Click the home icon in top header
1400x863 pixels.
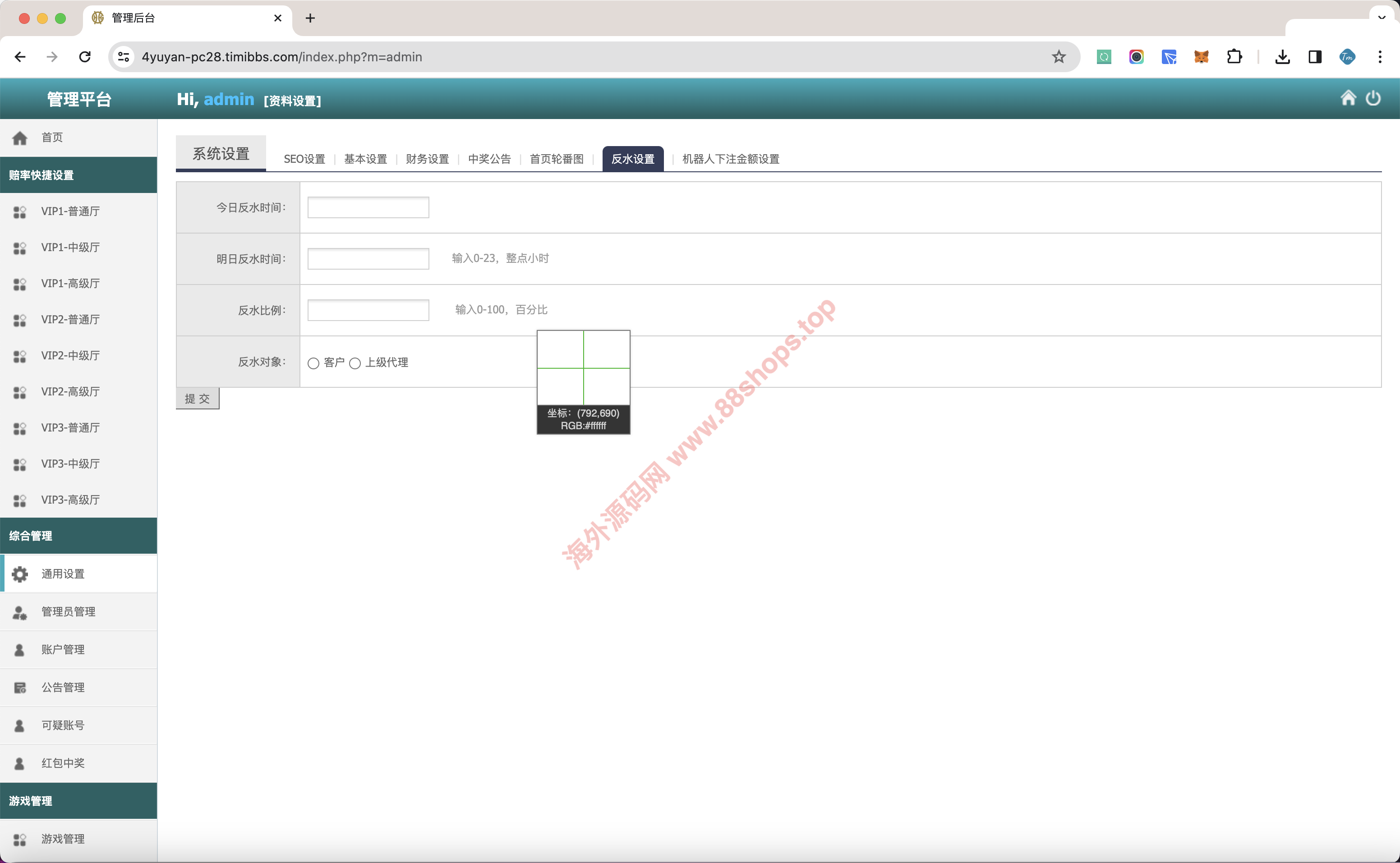click(1348, 98)
